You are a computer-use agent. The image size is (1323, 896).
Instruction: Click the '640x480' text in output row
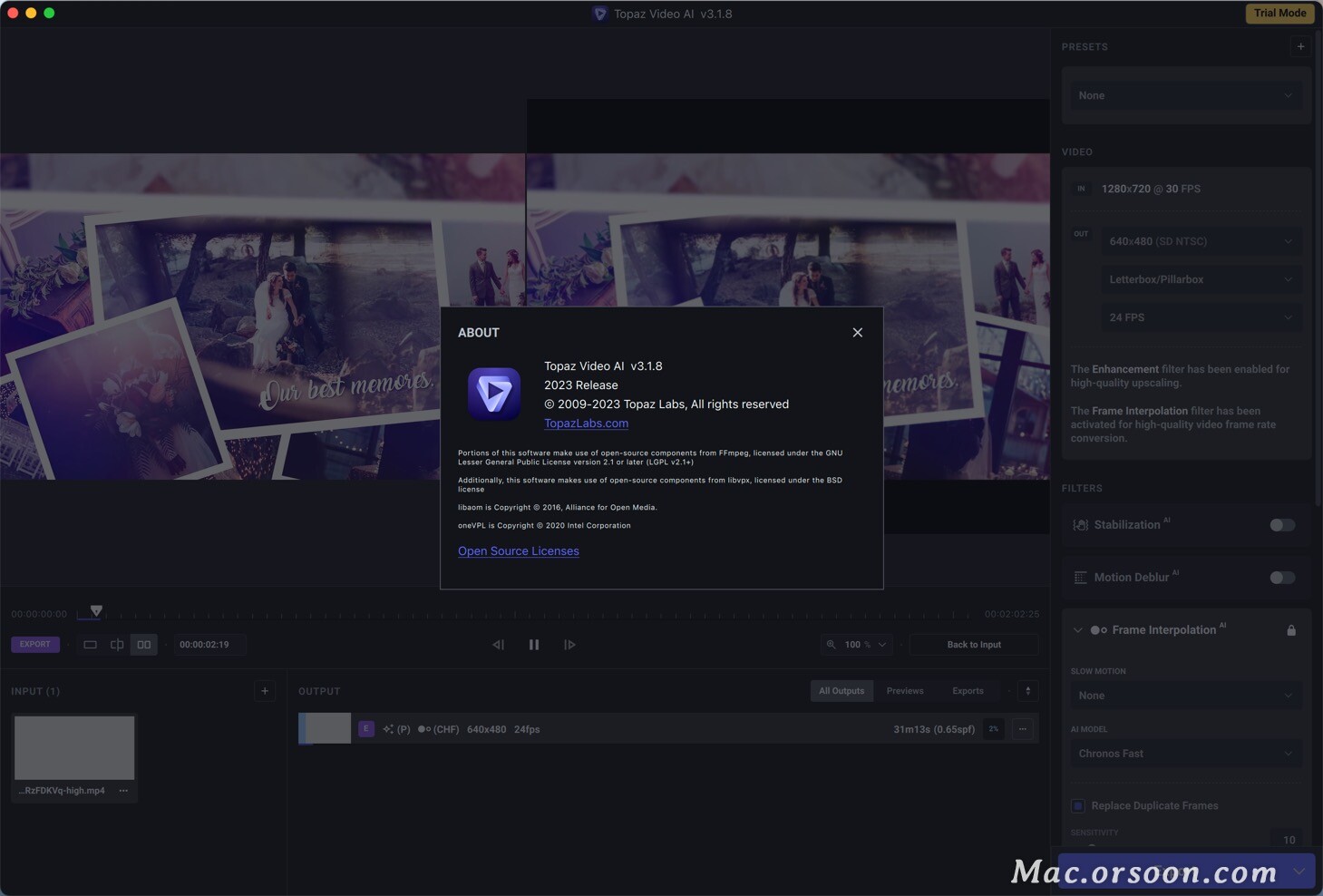(486, 729)
